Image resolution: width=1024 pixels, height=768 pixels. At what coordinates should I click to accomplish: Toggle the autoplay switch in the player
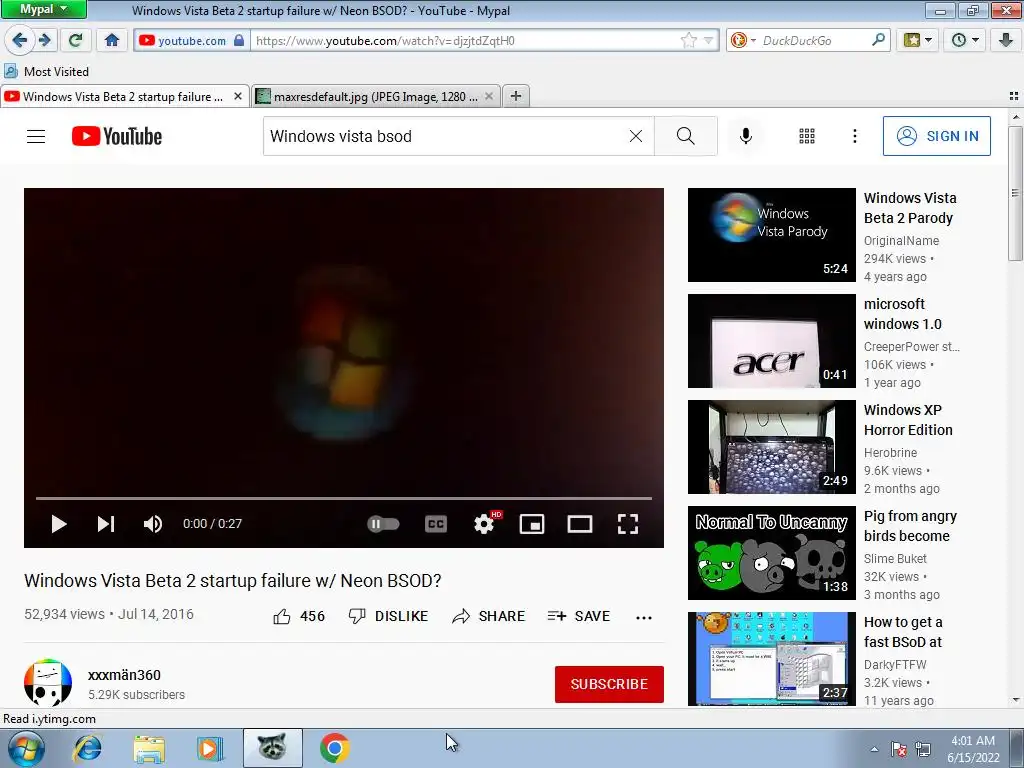pyautogui.click(x=383, y=524)
